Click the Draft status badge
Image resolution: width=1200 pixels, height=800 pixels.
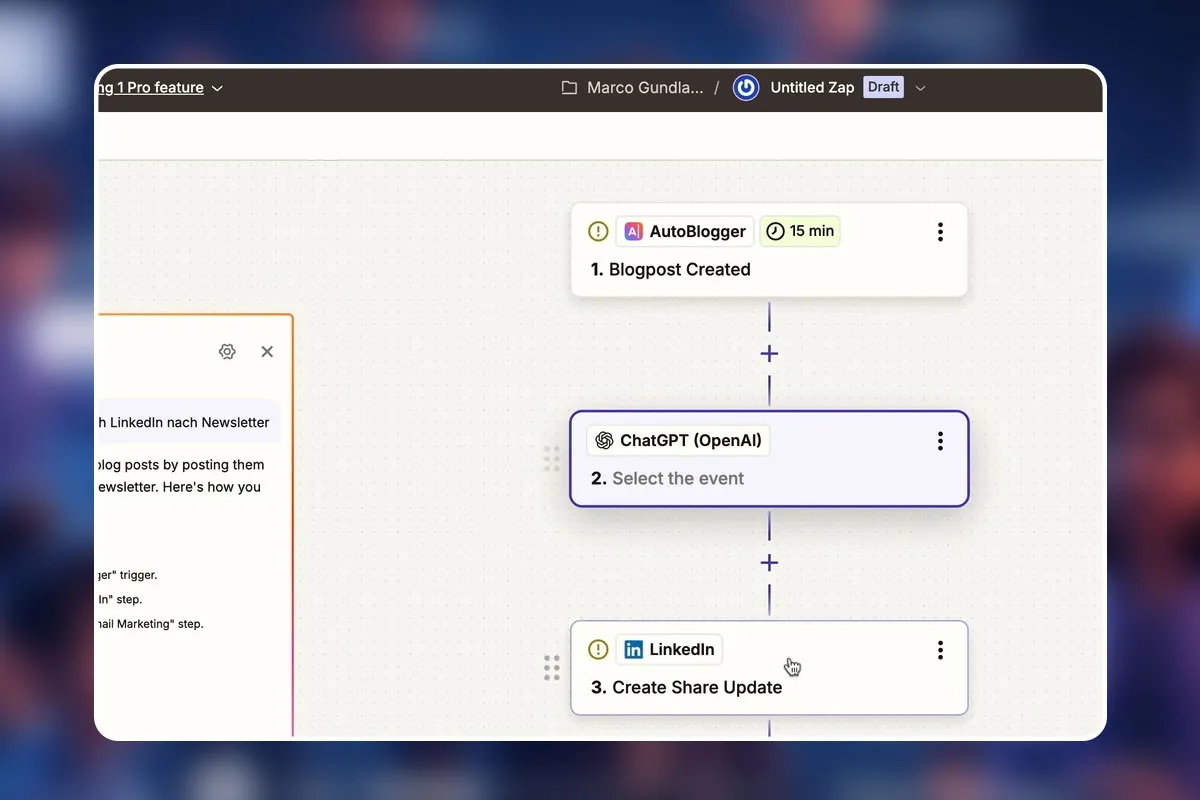[884, 87]
